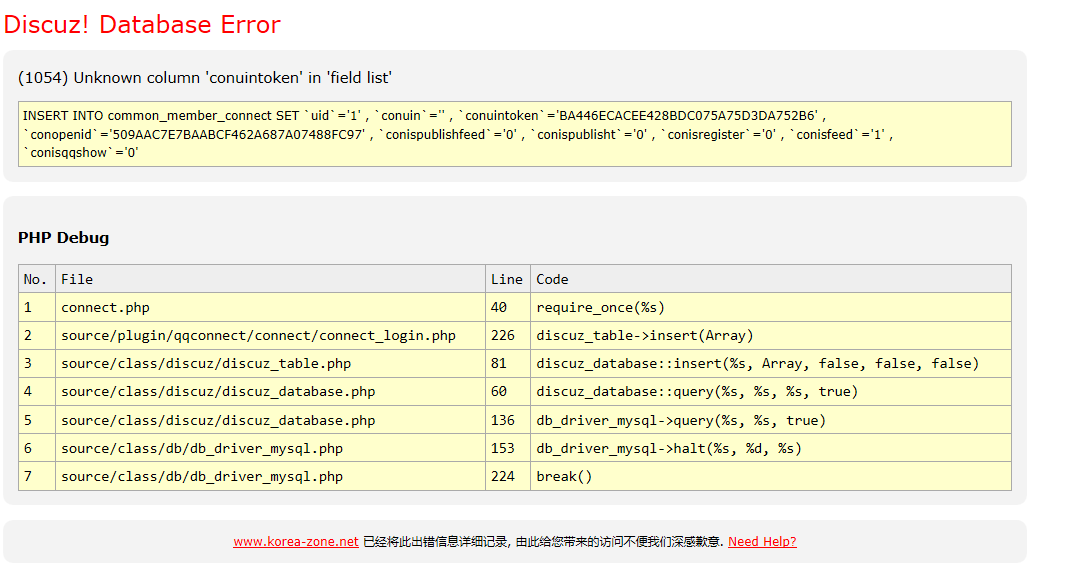Open the www.korea-zone.net link
This screenshot has height=586, width=1067.
coord(295,542)
